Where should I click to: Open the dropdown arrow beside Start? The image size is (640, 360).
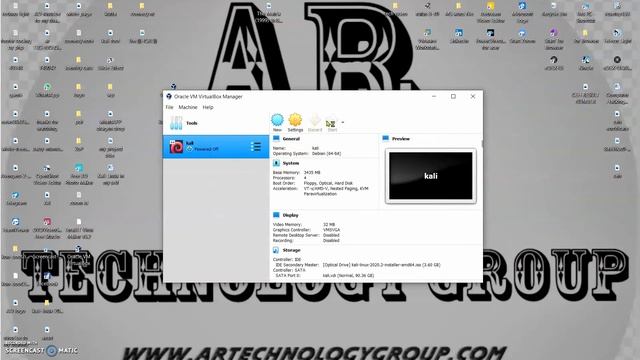tap(342, 122)
